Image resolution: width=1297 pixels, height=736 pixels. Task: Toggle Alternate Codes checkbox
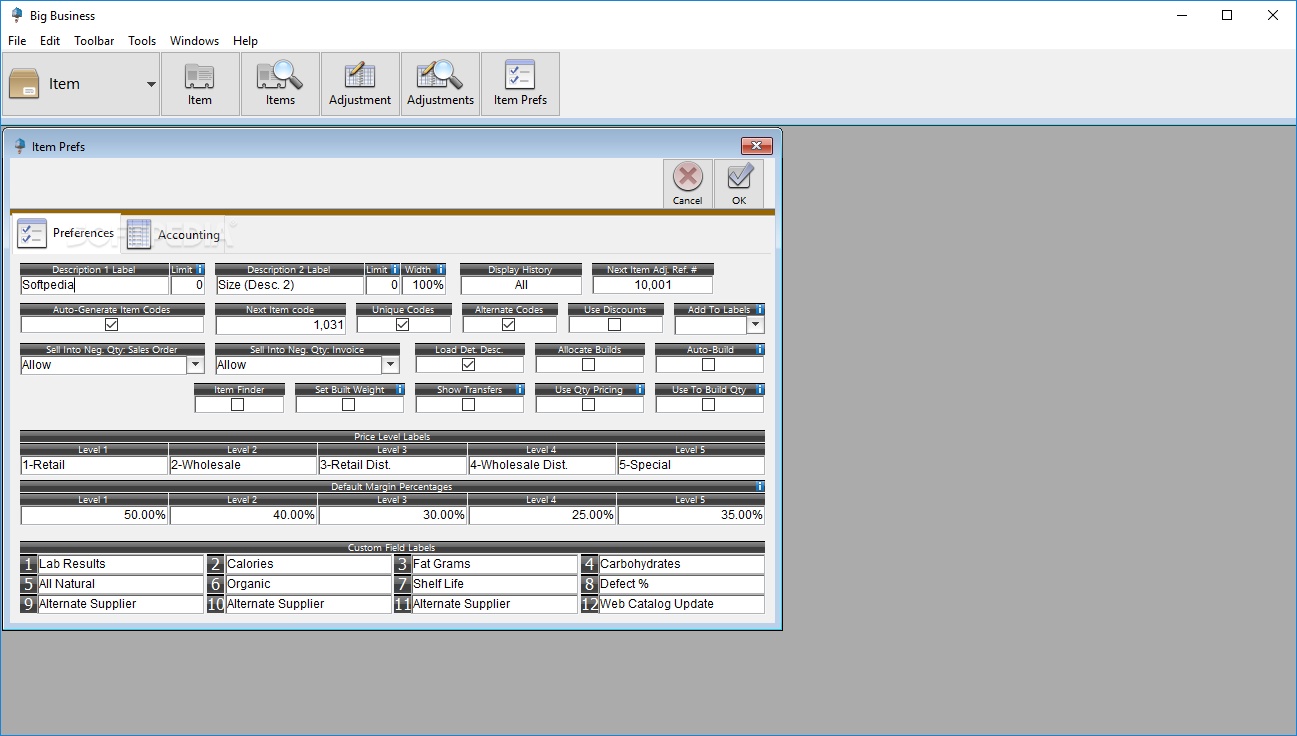point(508,325)
